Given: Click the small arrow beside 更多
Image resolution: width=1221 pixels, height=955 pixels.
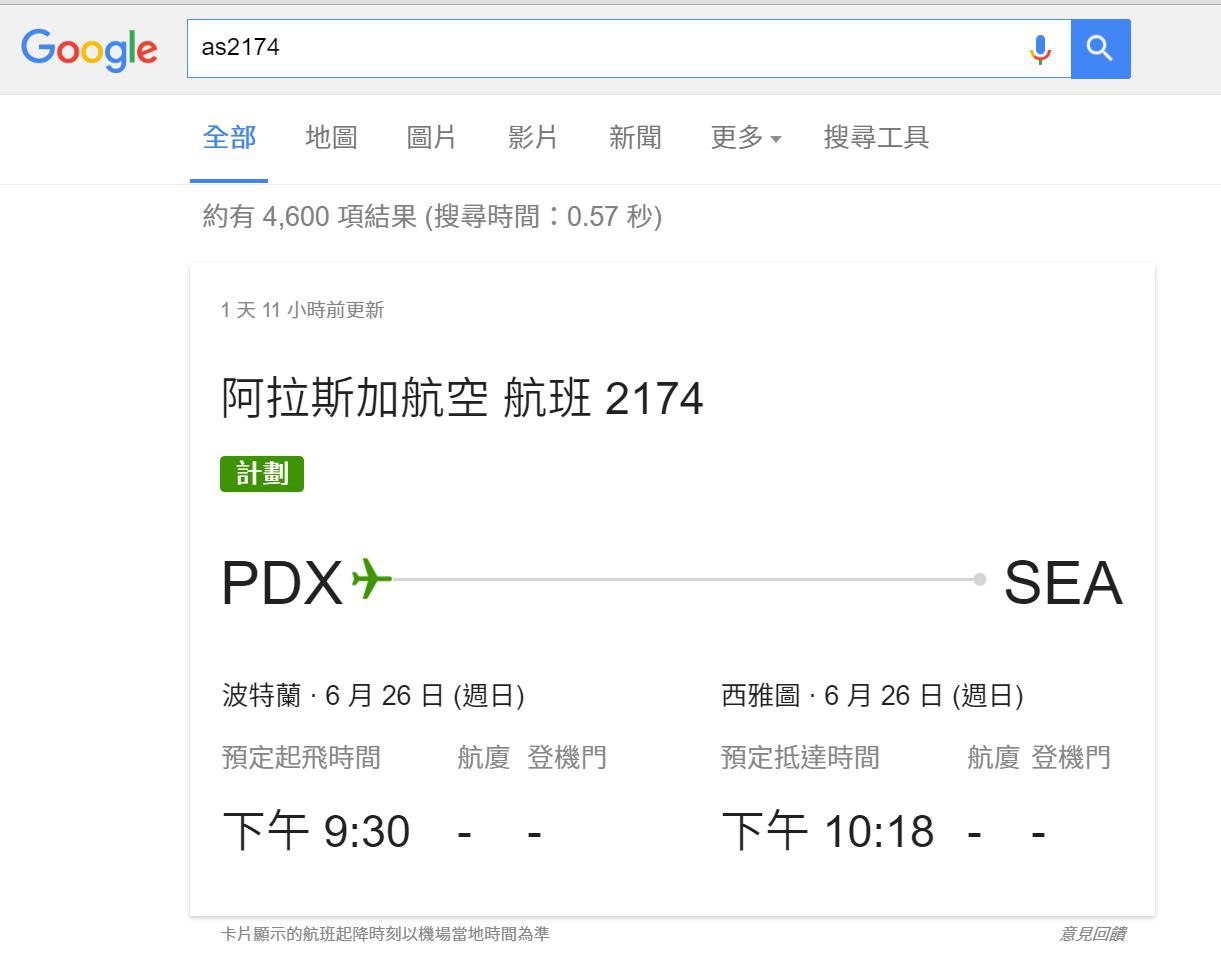Looking at the screenshot, I should click(x=776, y=139).
